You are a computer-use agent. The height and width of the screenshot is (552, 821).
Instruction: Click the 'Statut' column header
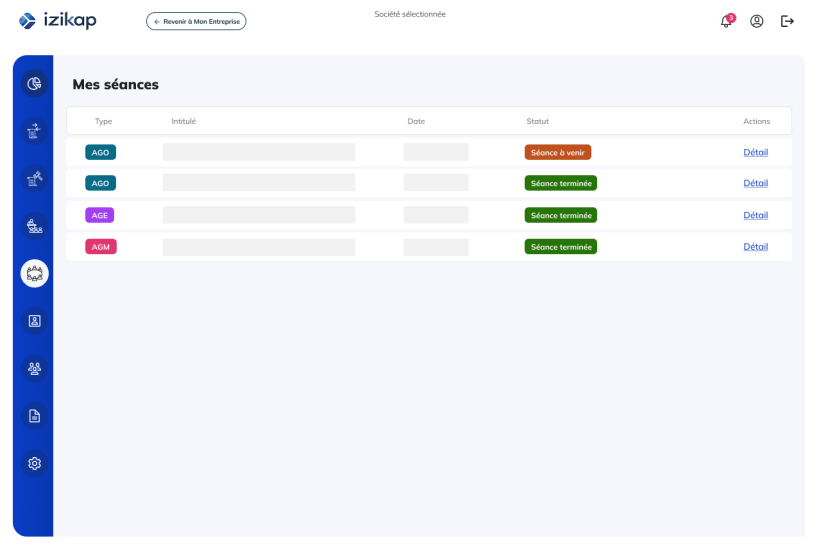[x=537, y=121]
